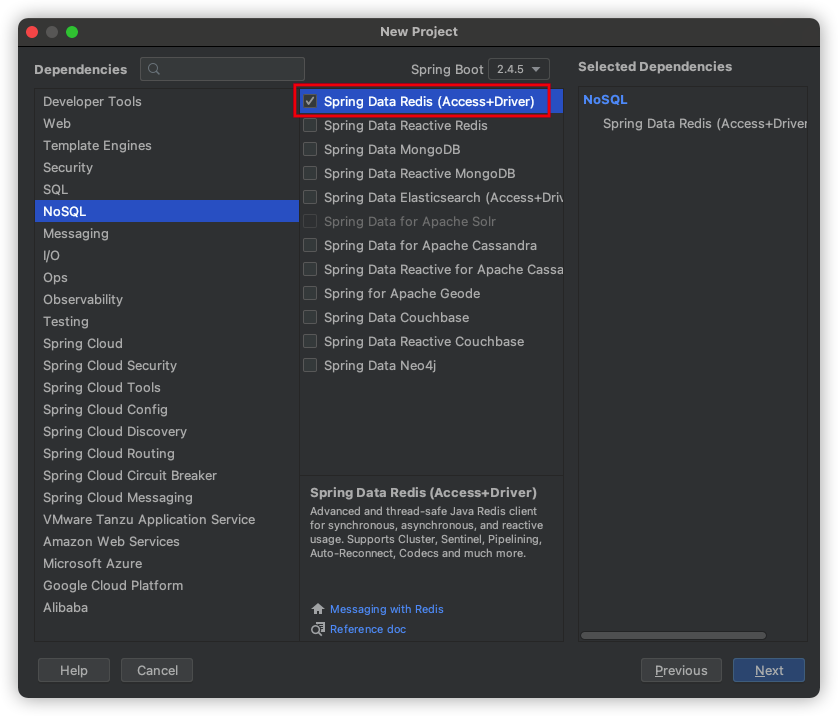Click the NoSQL group in Selected Dependencies
The width and height of the screenshot is (838, 716).
pyautogui.click(x=605, y=99)
